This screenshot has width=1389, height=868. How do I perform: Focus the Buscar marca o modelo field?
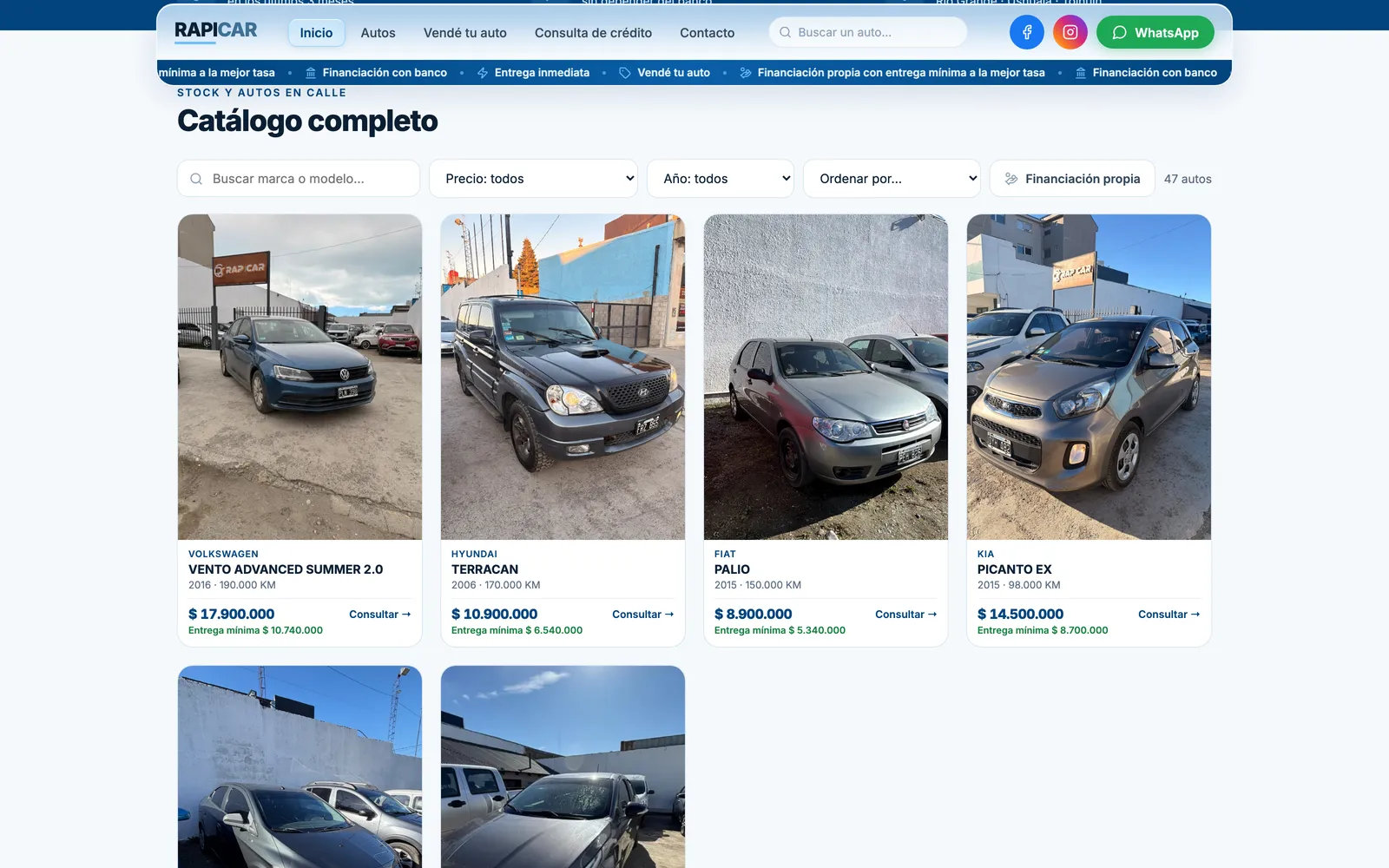tap(299, 179)
